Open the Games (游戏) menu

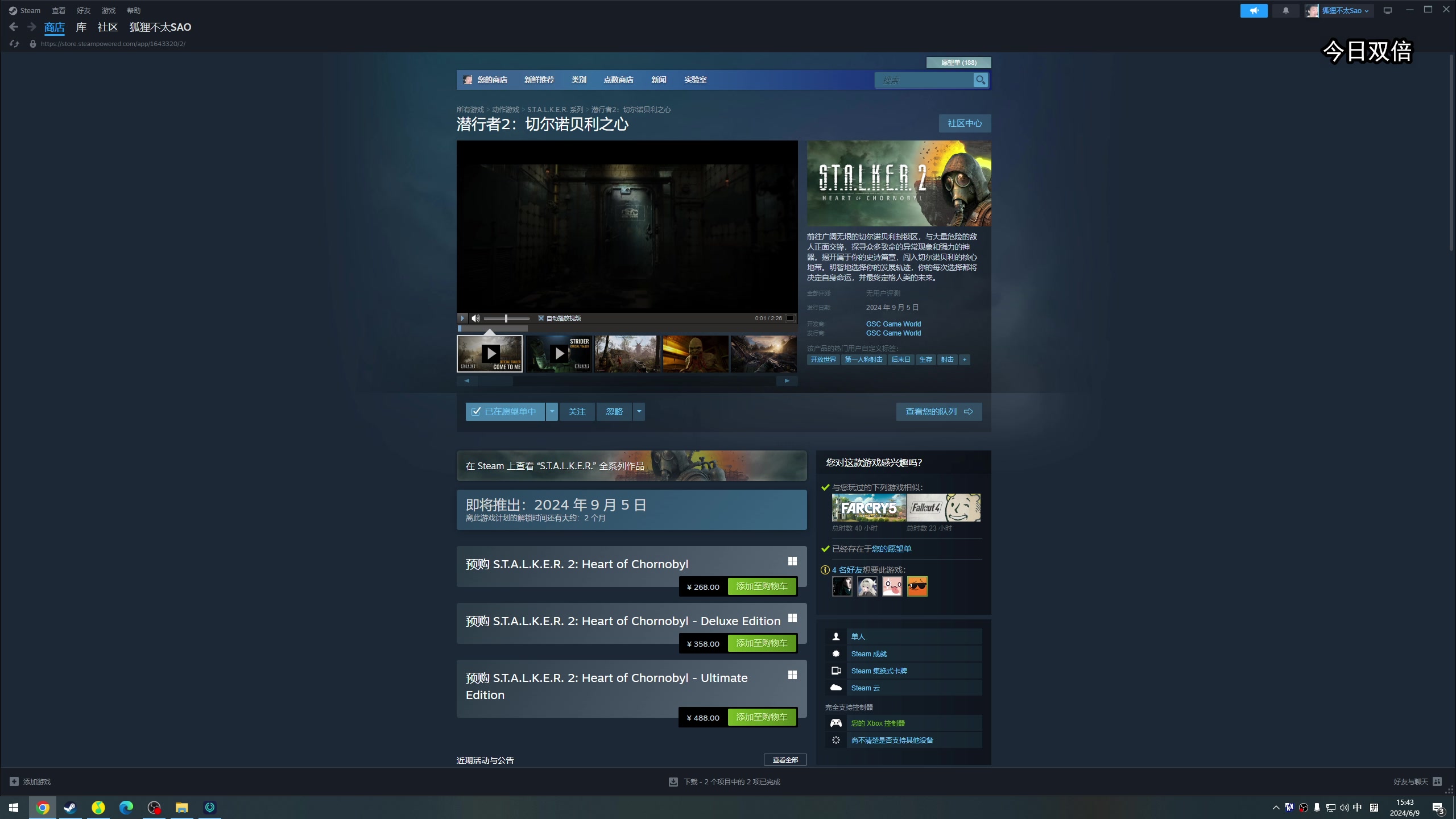pyautogui.click(x=109, y=10)
